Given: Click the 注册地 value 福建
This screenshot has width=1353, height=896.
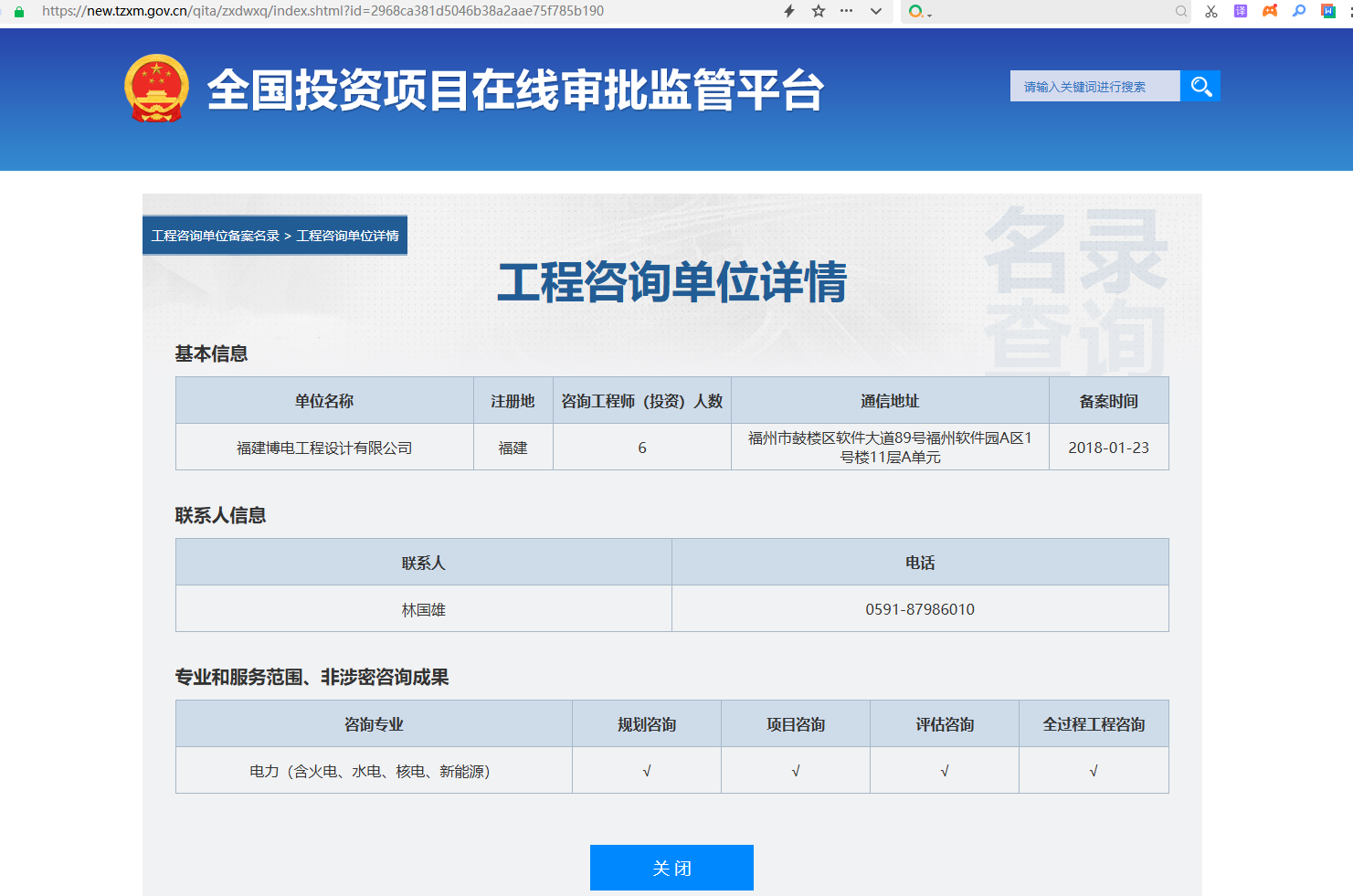Looking at the screenshot, I should tap(513, 448).
